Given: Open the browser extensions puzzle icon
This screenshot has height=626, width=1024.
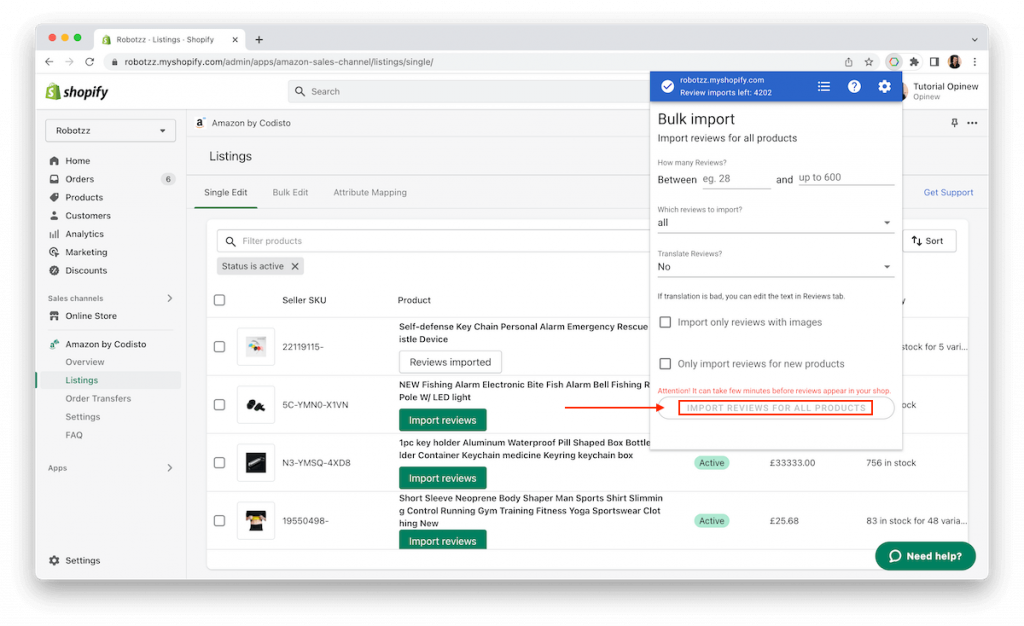Looking at the screenshot, I should pyautogui.click(x=914, y=61).
